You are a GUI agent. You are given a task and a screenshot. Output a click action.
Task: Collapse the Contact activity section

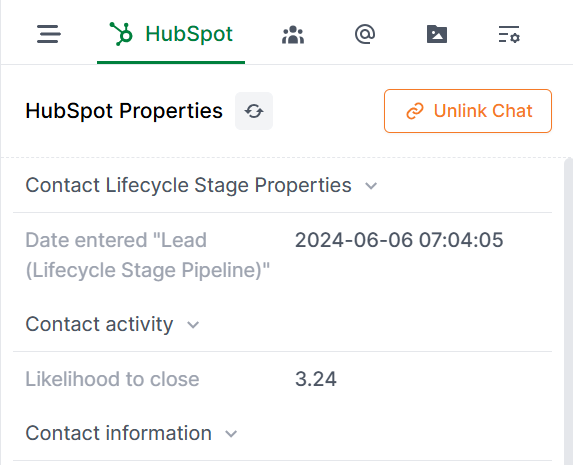[193, 325]
